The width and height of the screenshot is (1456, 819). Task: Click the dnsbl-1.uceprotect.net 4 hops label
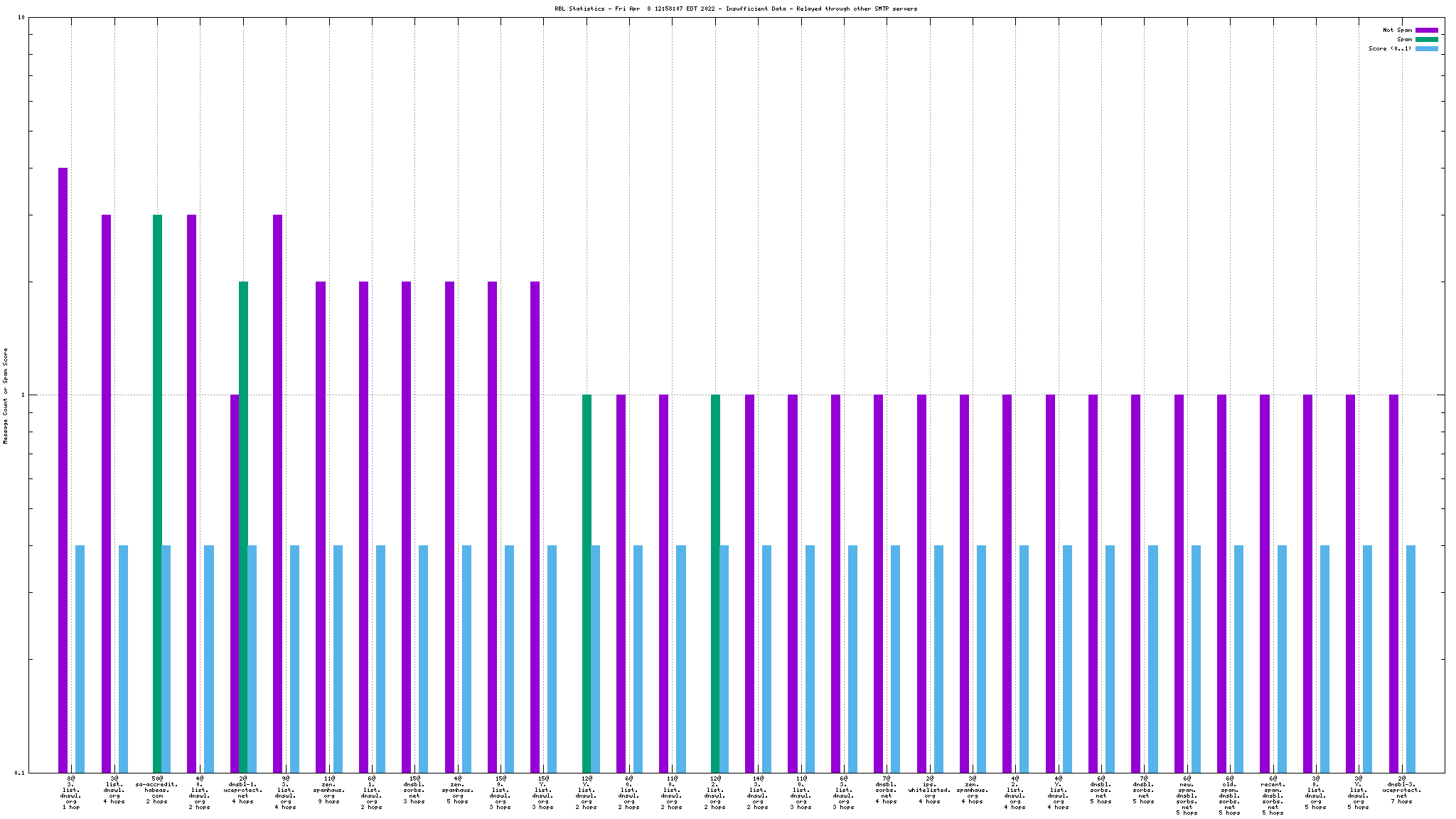tap(243, 790)
